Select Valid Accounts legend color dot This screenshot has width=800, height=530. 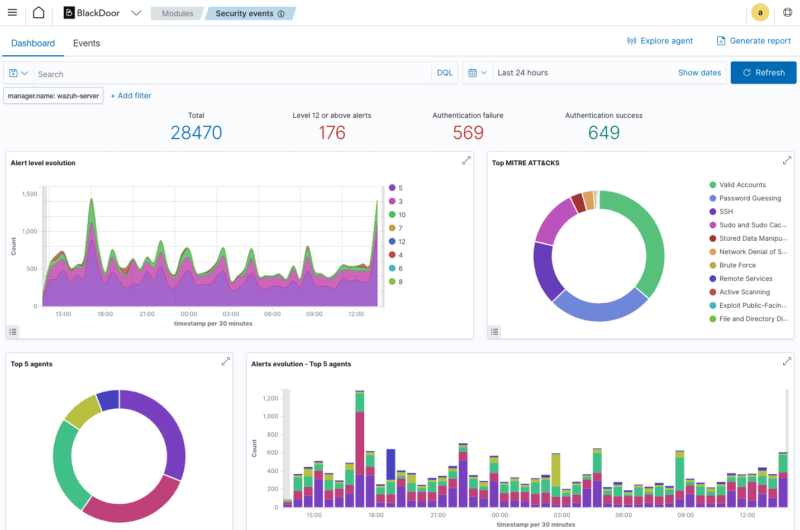click(712, 185)
